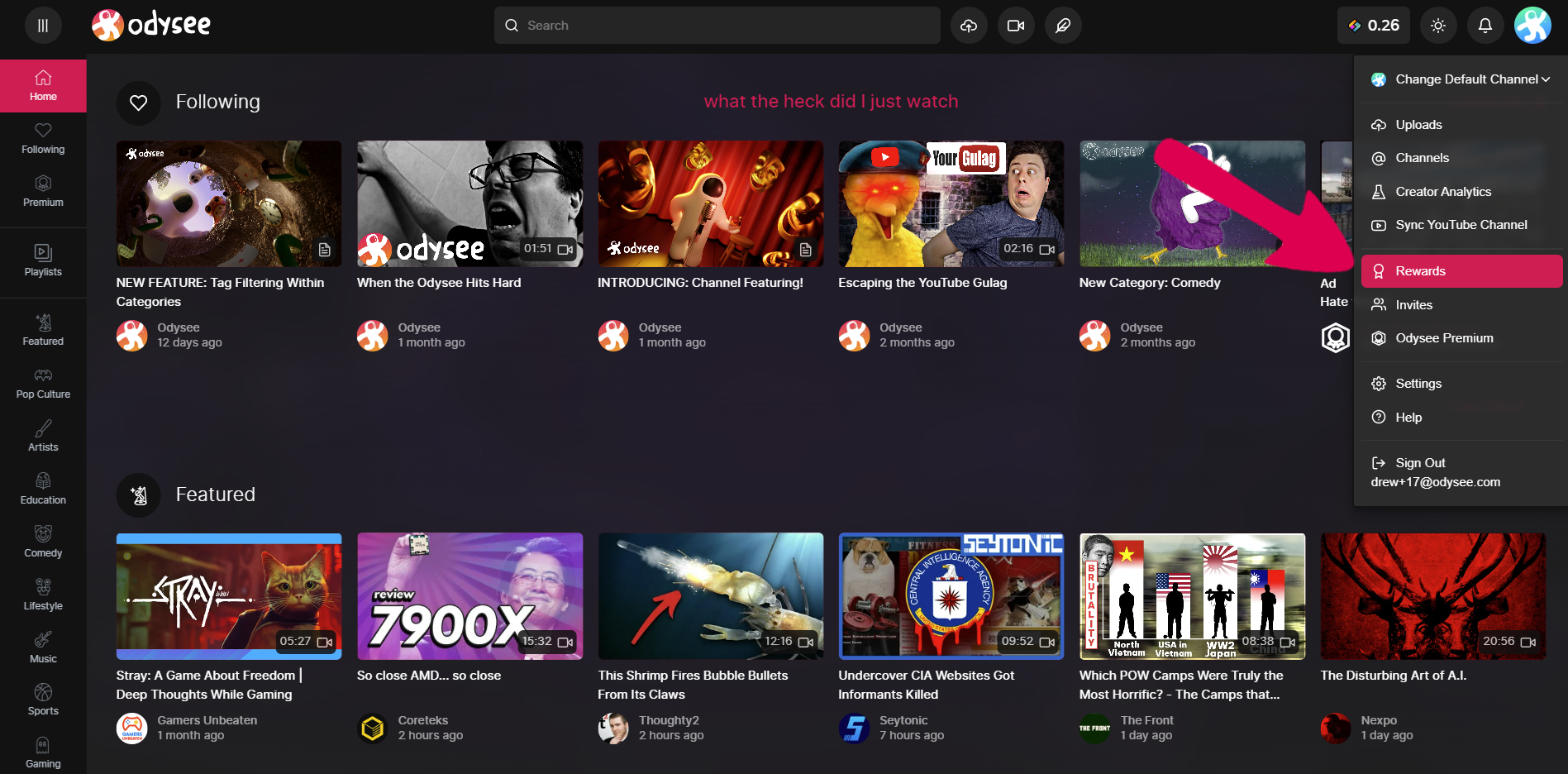Click 'New Category: Comedy' title
The image size is (1568, 774).
click(x=1150, y=283)
